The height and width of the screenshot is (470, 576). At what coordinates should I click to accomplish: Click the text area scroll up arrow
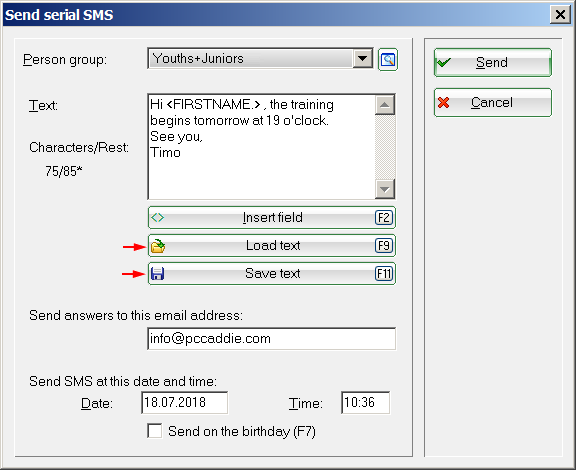click(385, 105)
